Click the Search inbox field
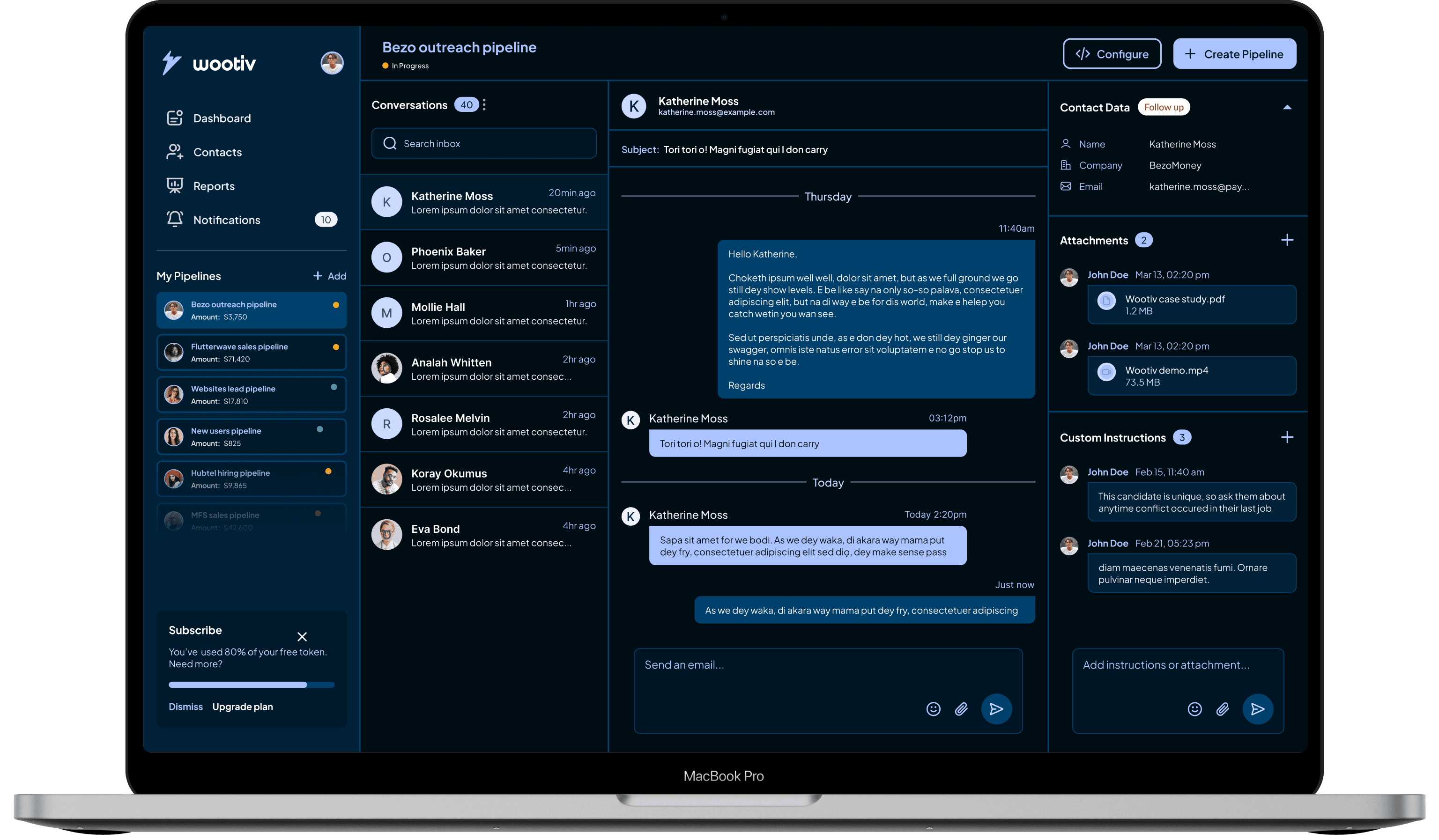Screen dimensions: 1439x840 (x=483, y=143)
